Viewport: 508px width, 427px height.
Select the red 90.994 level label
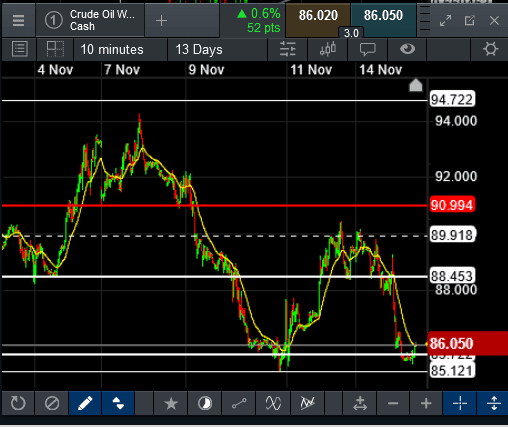(x=452, y=205)
